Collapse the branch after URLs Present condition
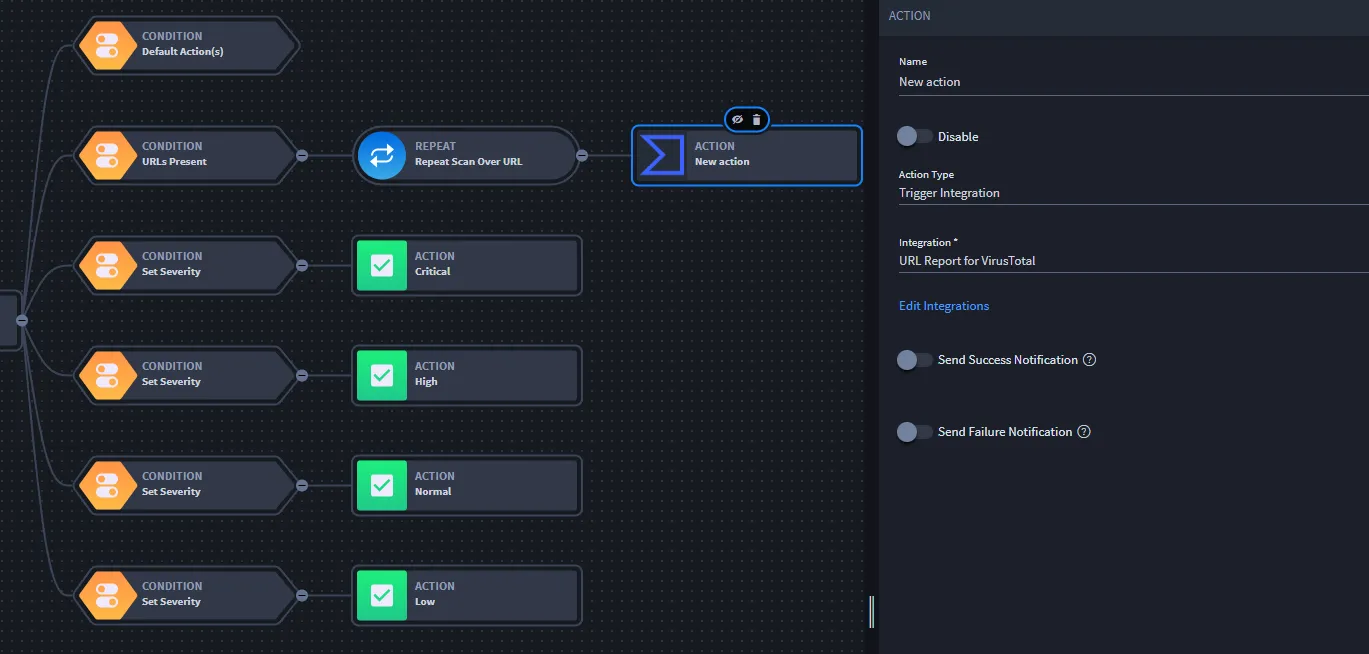Screen dimensions: 1369x654 [x=302, y=155]
